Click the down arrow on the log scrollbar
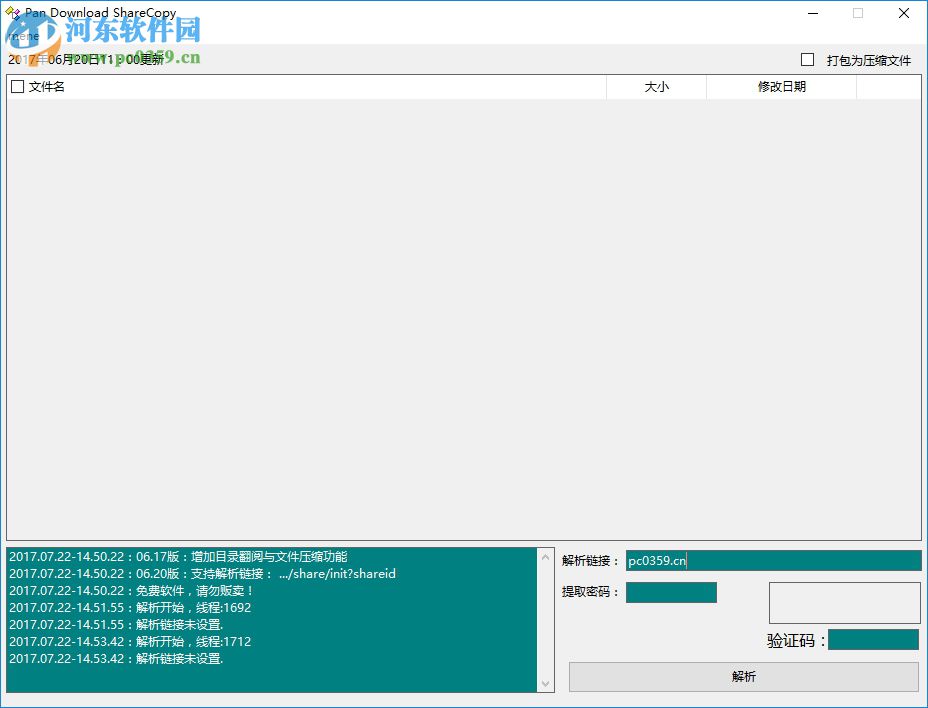Screen dimensions: 928x708 click(545, 684)
